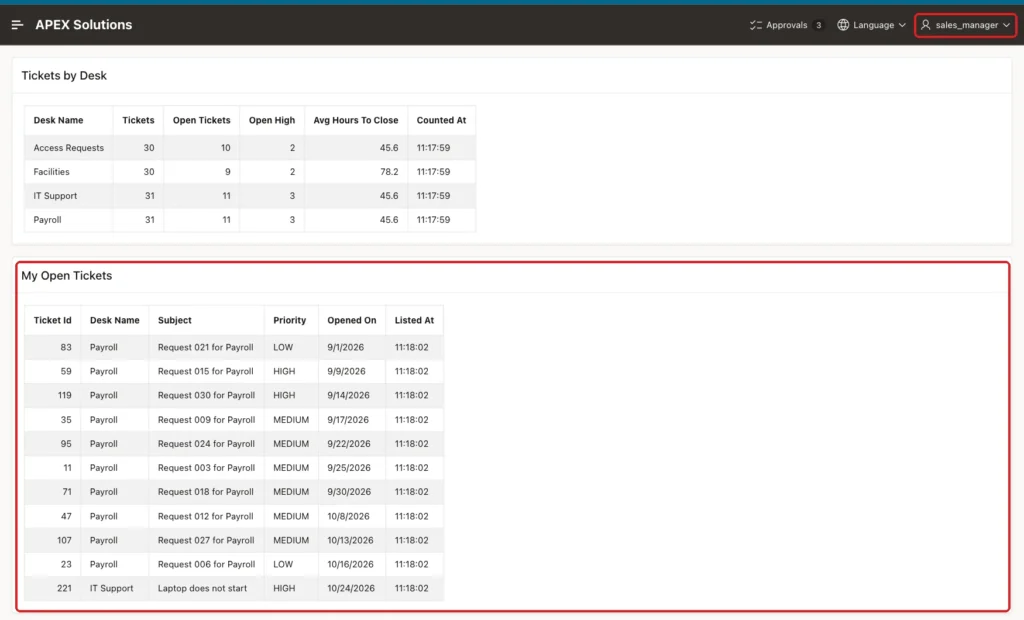1024x620 pixels.
Task: Click the Ticket Id column header
Action: point(52,320)
